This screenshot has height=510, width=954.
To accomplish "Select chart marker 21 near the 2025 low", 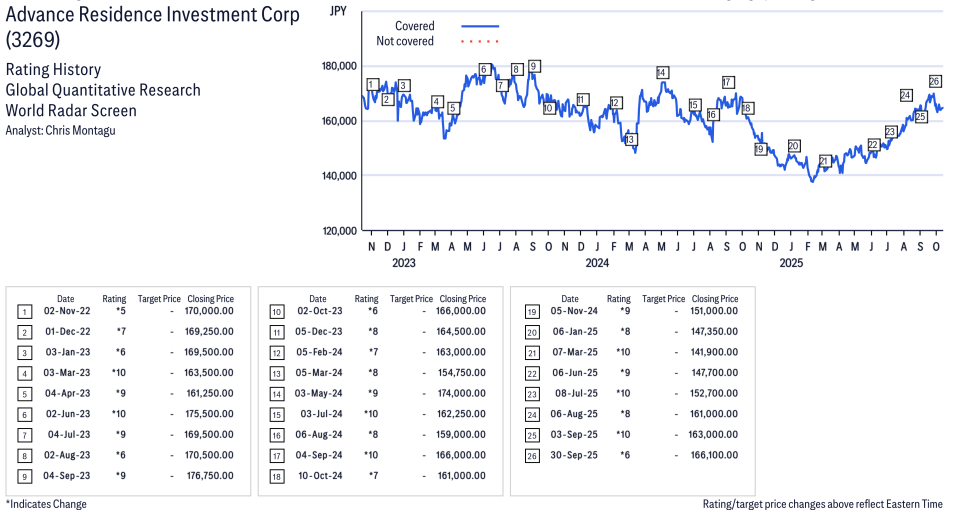I will point(825,161).
